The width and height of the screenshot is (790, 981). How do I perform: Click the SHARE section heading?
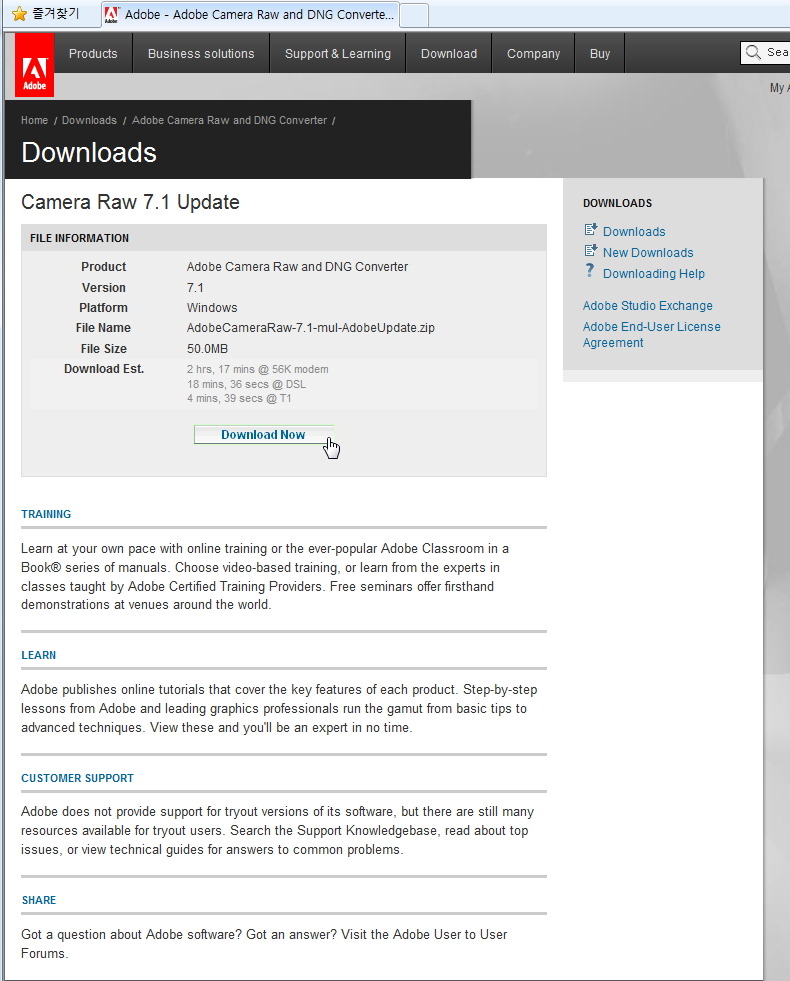point(39,900)
